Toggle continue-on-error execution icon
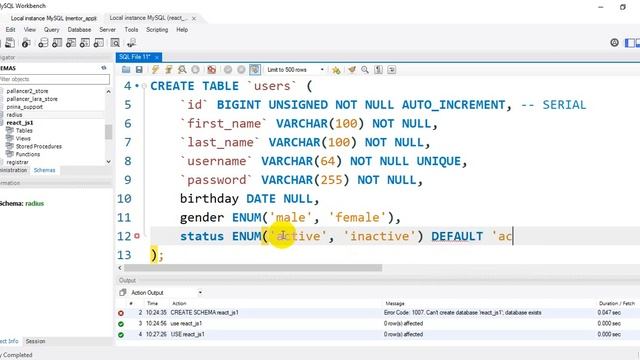This screenshot has width=640, height=360. (211, 70)
